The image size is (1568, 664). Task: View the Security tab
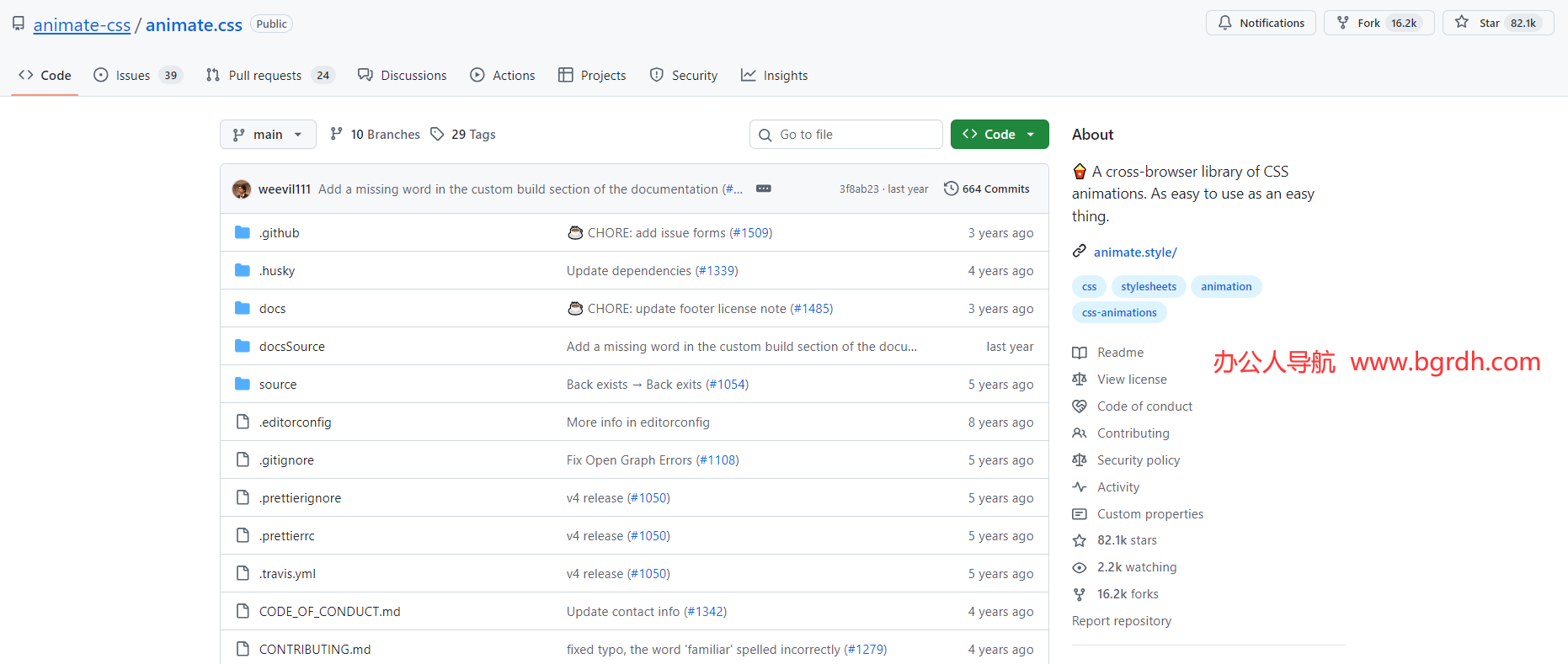[684, 75]
